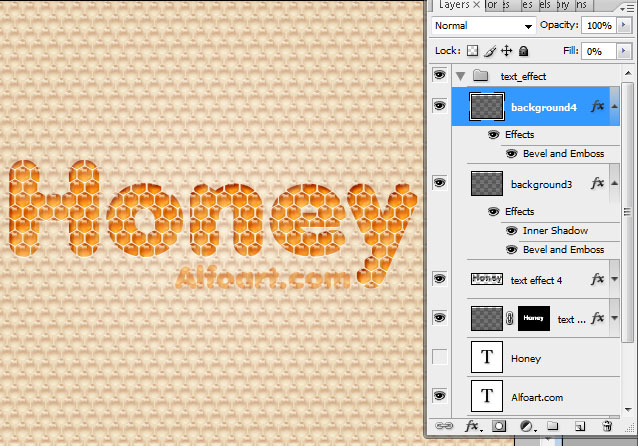Add a layer style with bottom fx button
Image resolution: width=638 pixels, height=446 pixels.
pos(472,426)
